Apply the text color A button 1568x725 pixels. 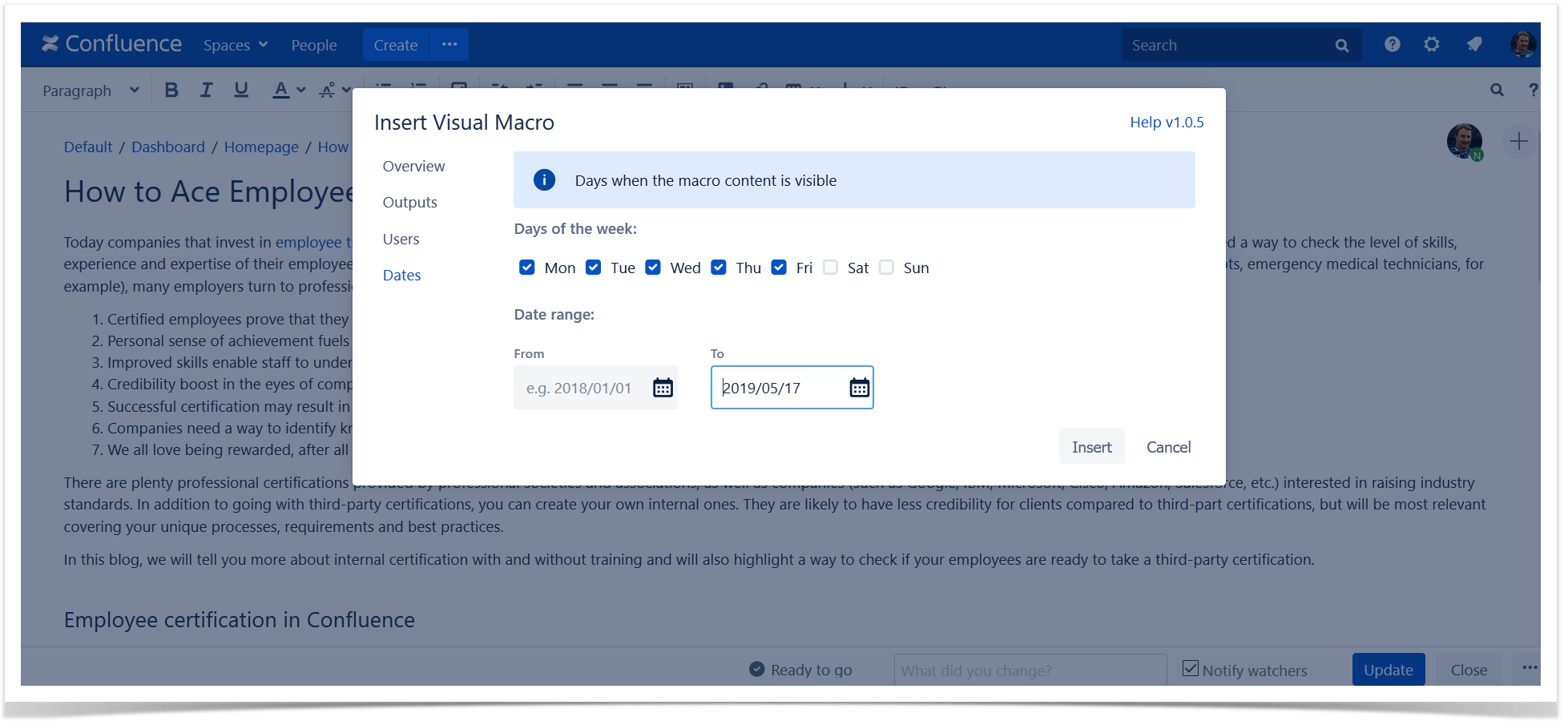[280, 90]
